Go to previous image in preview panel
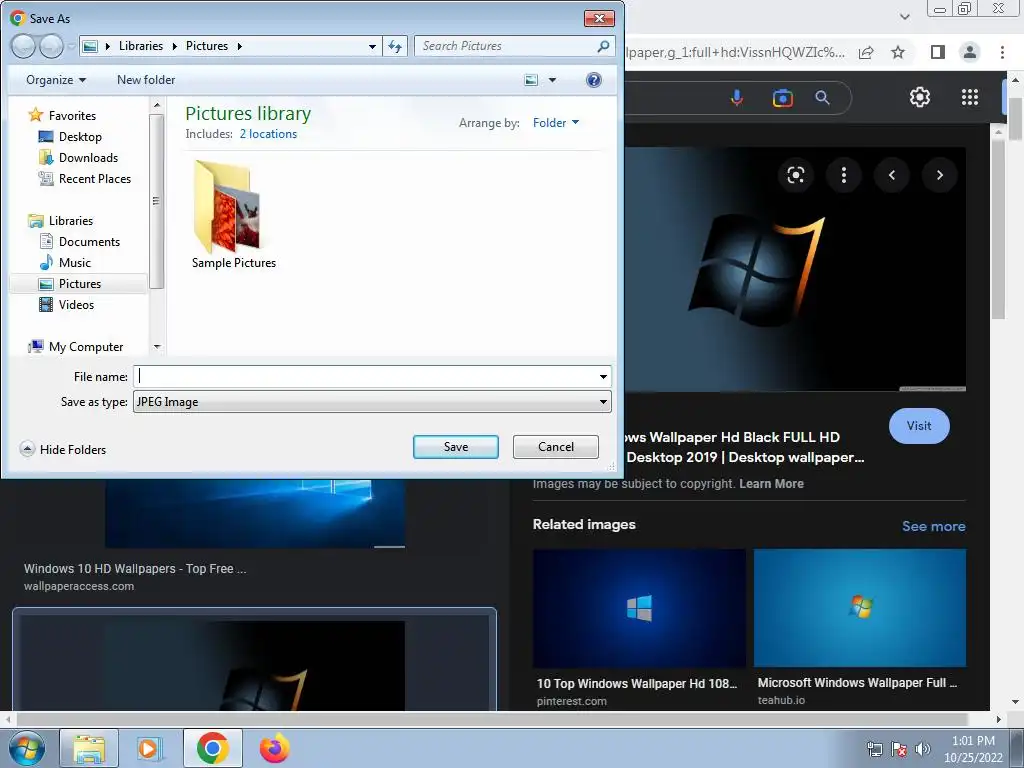Image resolution: width=1024 pixels, height=768 pixels. click(891, 175)
